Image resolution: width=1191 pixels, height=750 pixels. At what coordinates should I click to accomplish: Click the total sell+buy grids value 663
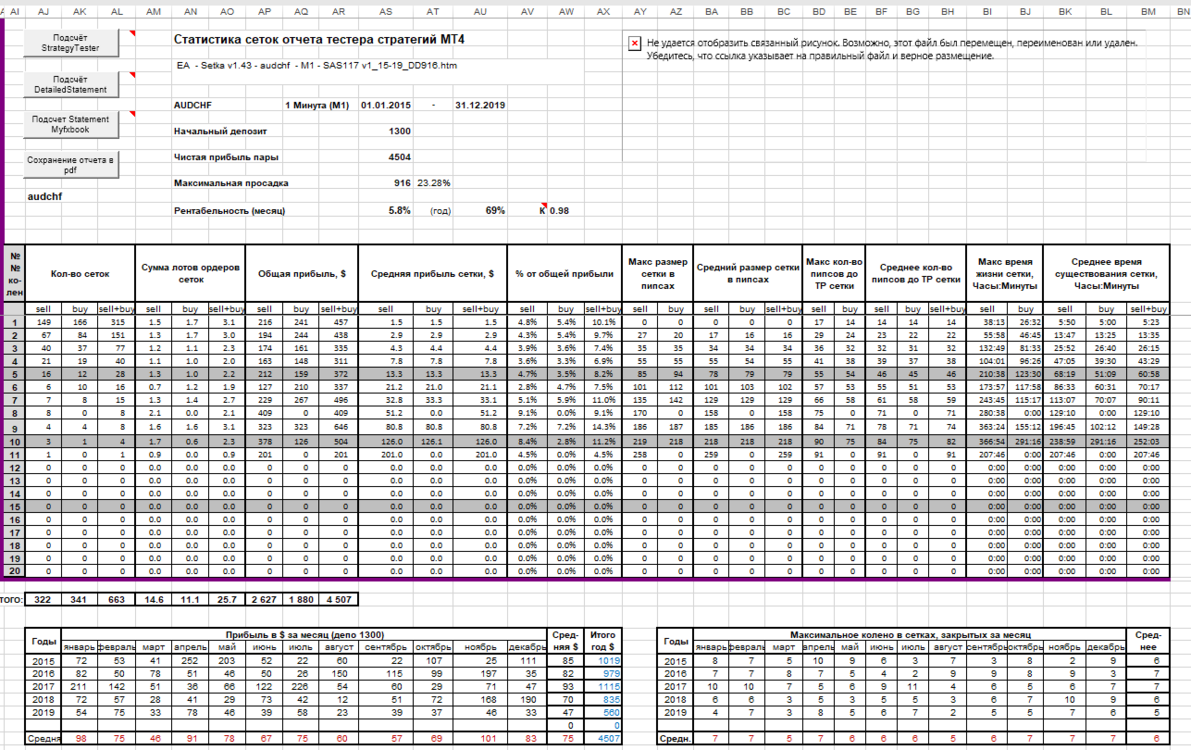tap(116, 600)
